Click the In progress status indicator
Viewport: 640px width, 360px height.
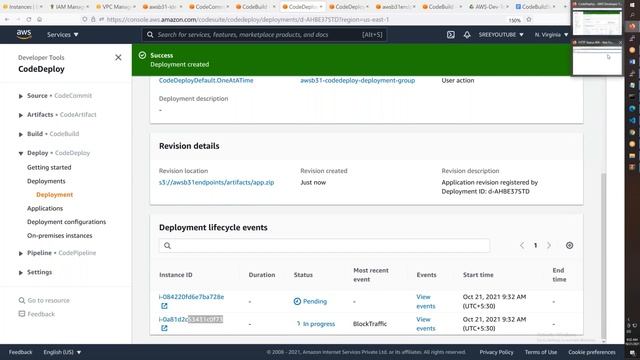(316, 324)
